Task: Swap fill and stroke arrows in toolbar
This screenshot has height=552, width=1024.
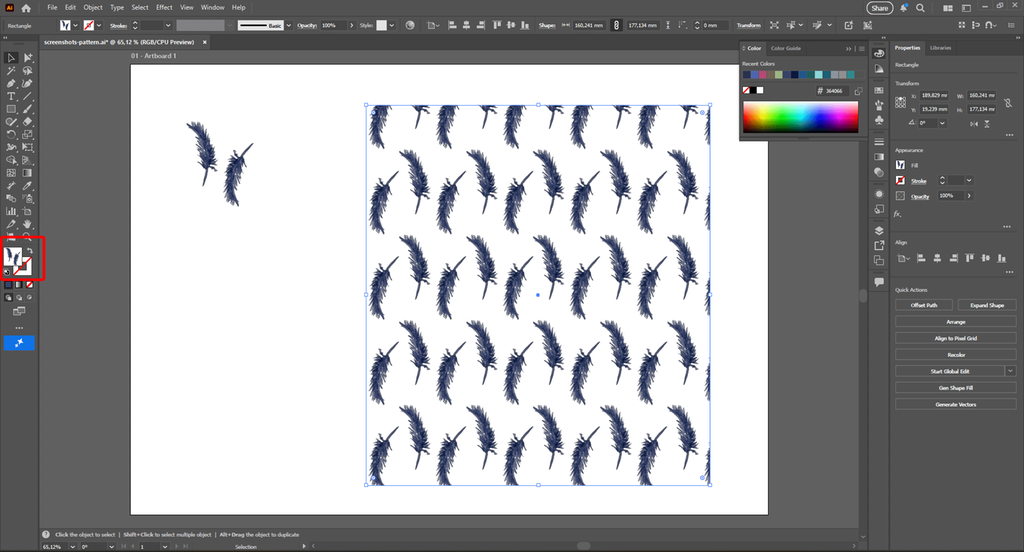Action: coord(29,250)
